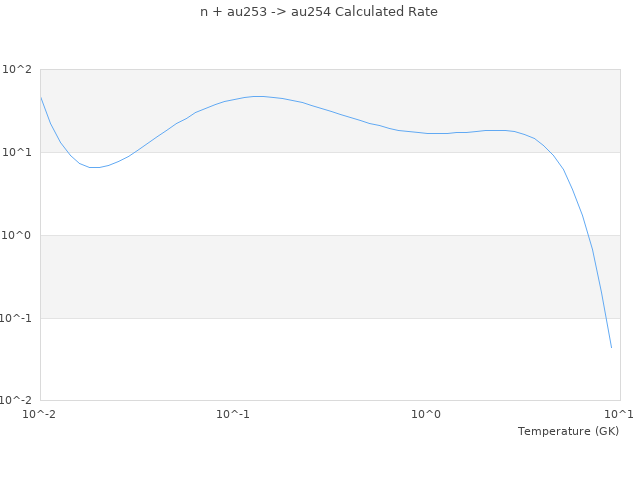The width and height of the screenshot is (640, 480).
Task: Click the 10^-1 y-axis tick label
Action: (x=16, y=319)
